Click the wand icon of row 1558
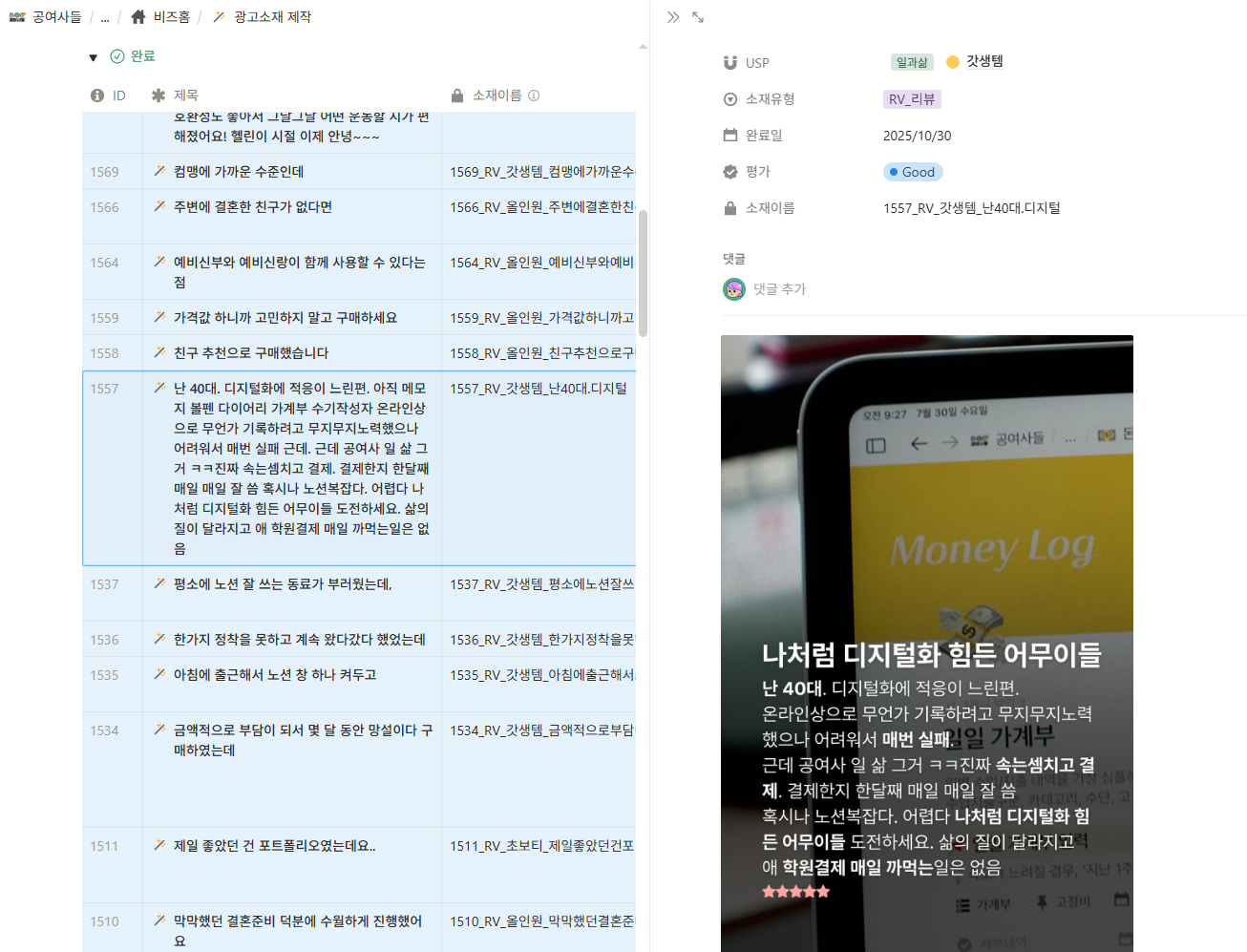 (x=159, y=352)
